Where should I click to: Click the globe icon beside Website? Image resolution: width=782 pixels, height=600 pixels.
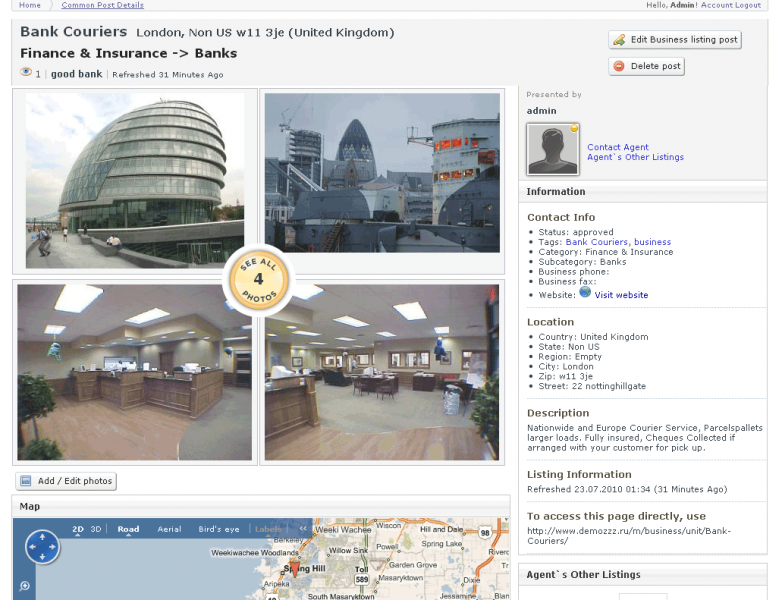pyautogui.click(x=585, y=293)
